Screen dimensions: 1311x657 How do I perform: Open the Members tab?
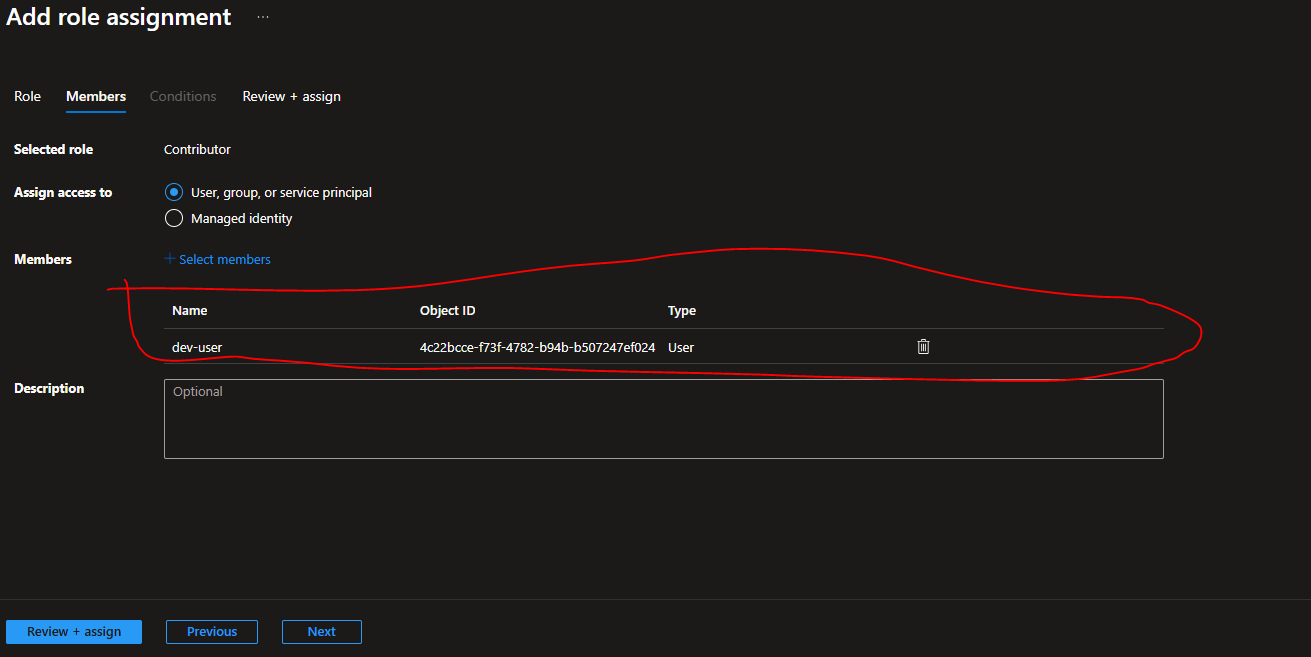coord(96,96)
